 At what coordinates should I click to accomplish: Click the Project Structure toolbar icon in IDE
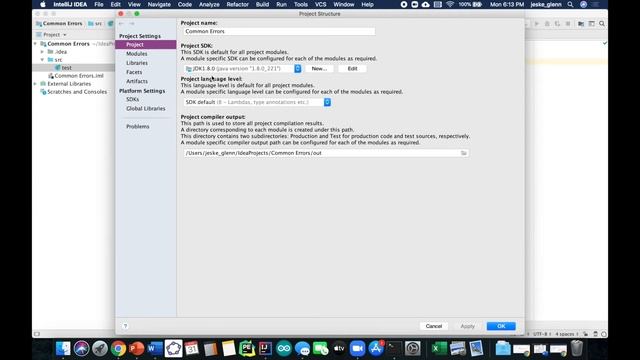point(581,24)
